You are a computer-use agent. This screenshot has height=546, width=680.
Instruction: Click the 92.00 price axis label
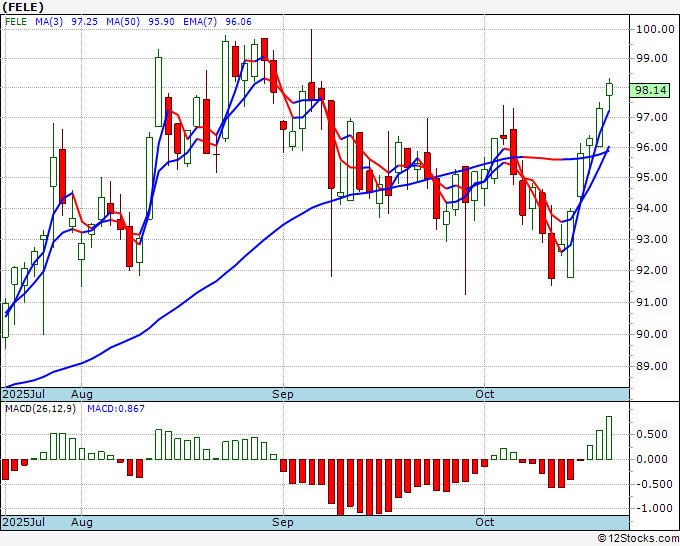pos(652,270)
